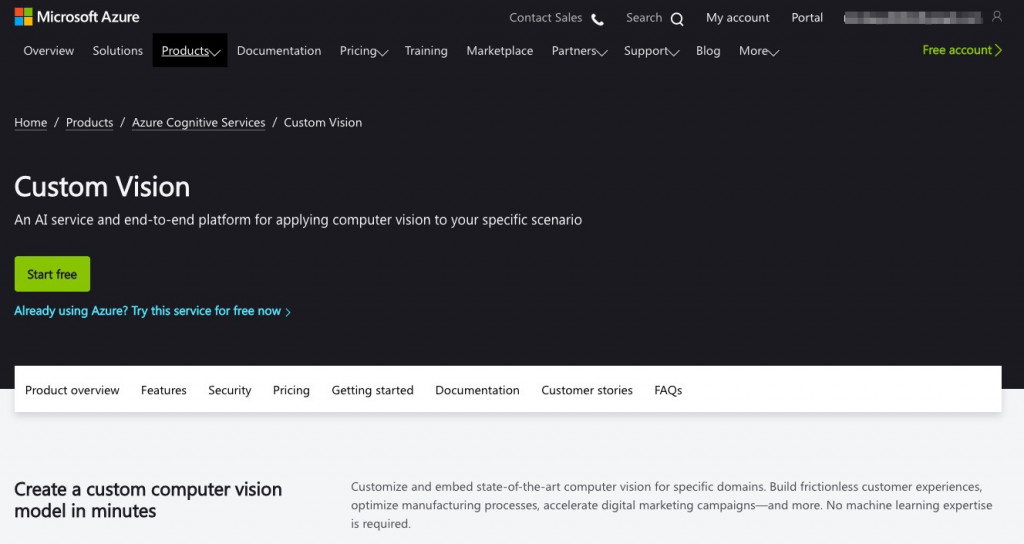The height and width of the screenshot is (544, 1024).
Task: Click the Microsoft Azure logo
Action: pos(77,17)
